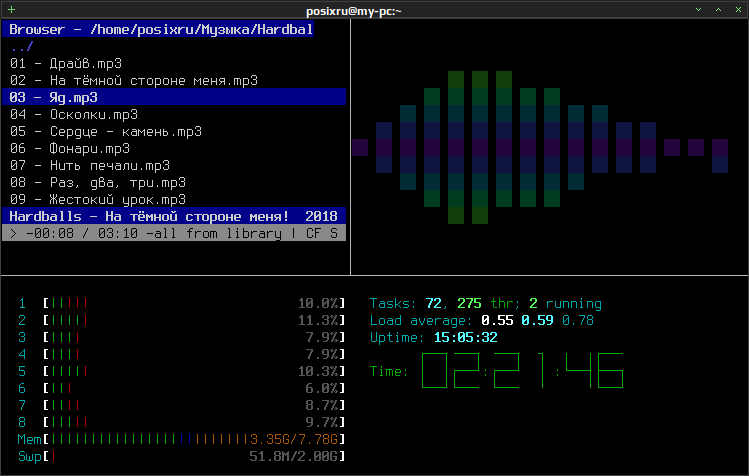Click swap value '51.8M/2.00G'

[294, 456]
